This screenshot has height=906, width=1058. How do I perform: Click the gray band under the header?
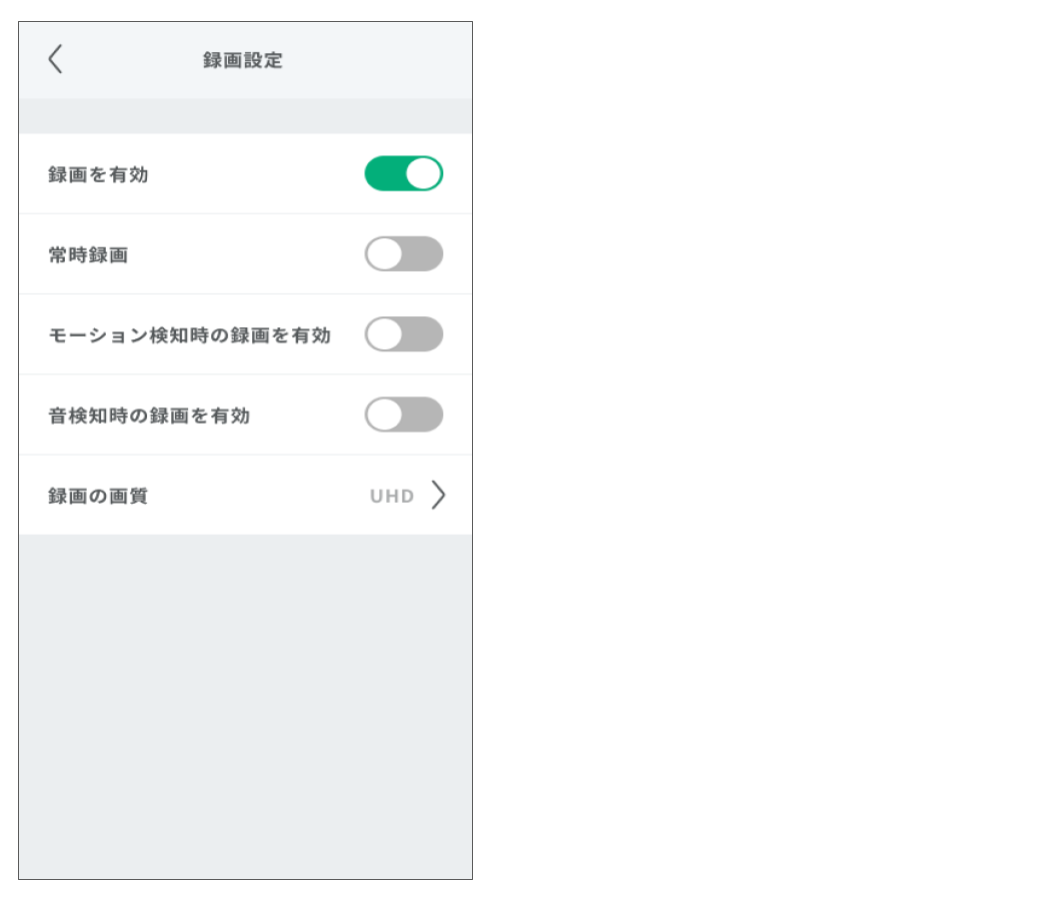point(245,116)
